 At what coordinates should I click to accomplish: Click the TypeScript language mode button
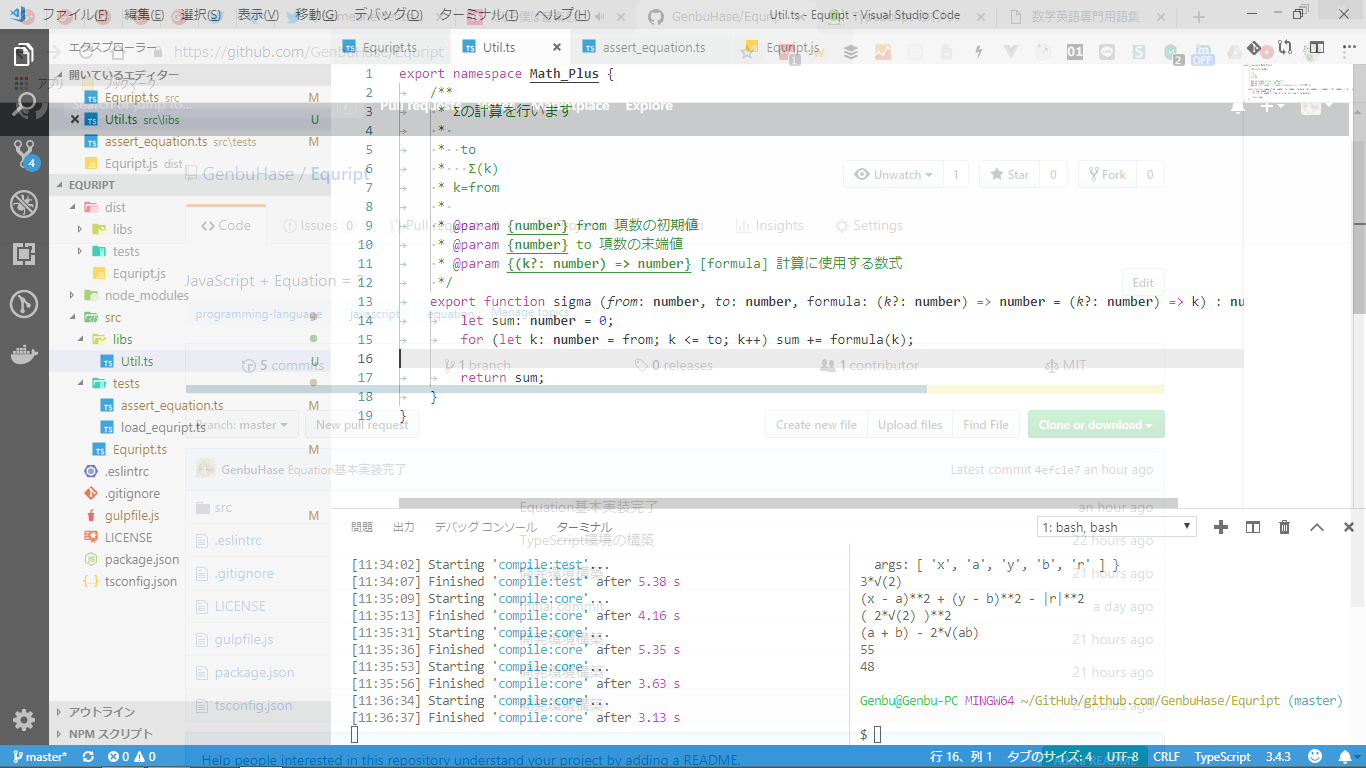pyautogui.click(x=1222, y=757)
